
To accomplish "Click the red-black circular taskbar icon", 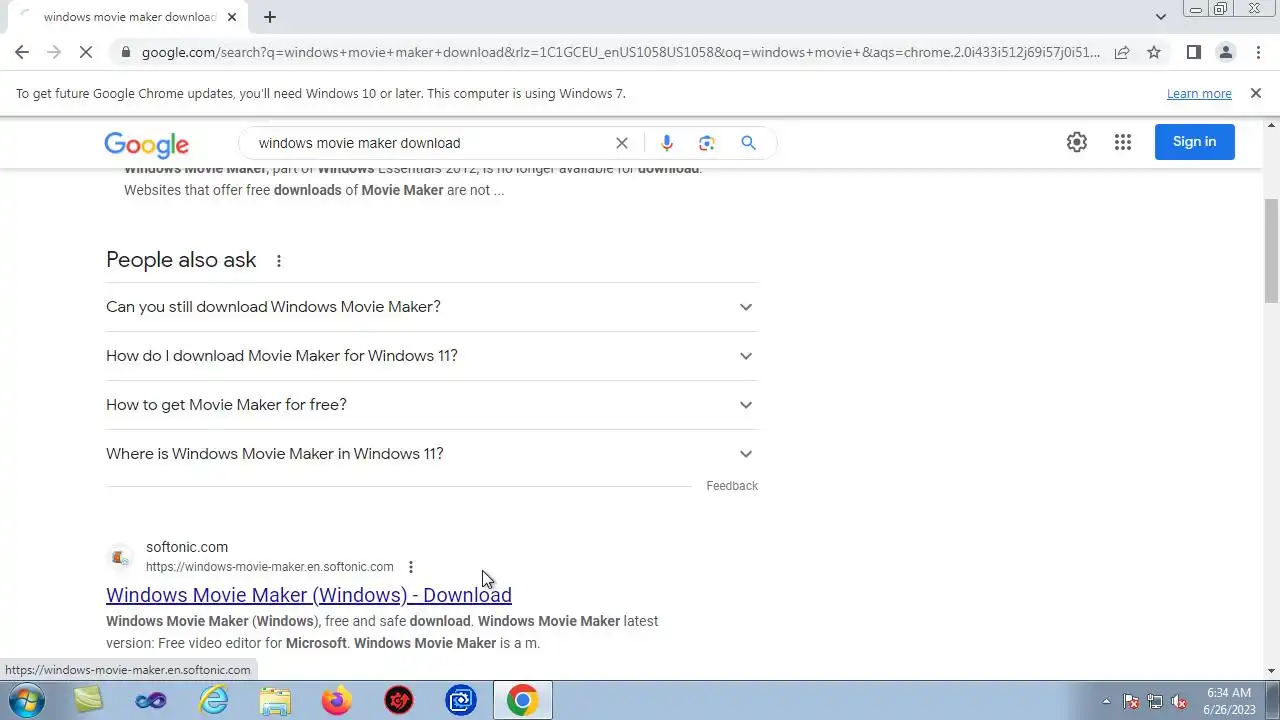I will coord(399,701).
